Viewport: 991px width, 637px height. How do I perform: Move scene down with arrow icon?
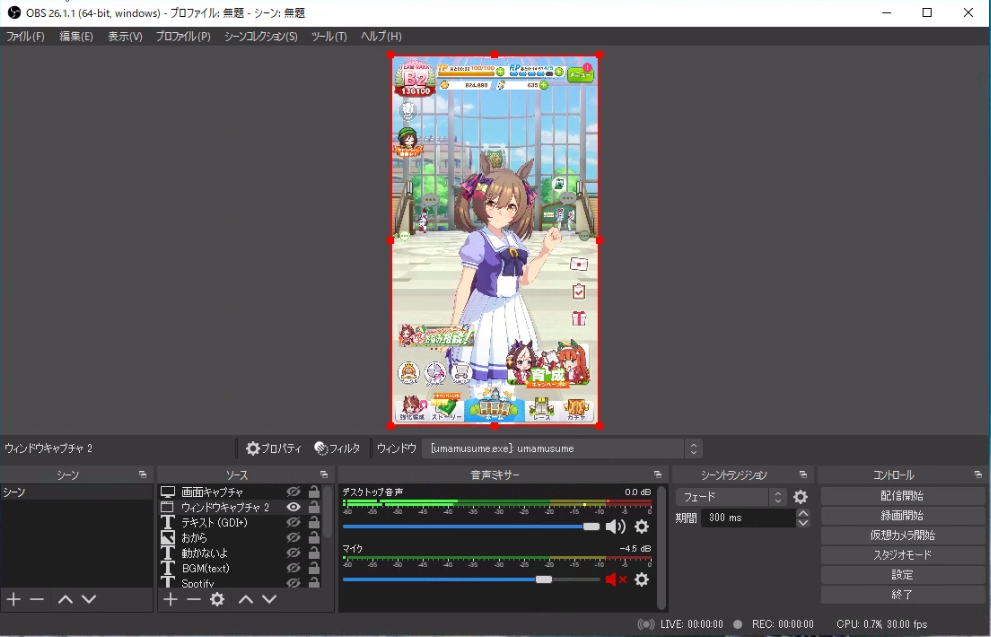[89, 599]
